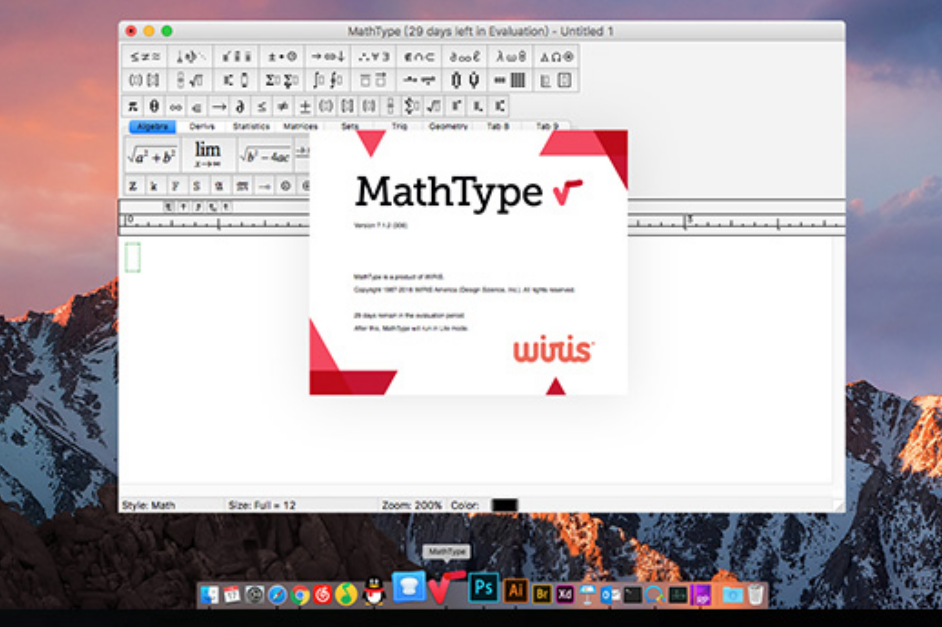Open the boxes templates palette
Screen dimensions: 942x627
(x=556, y=80)
